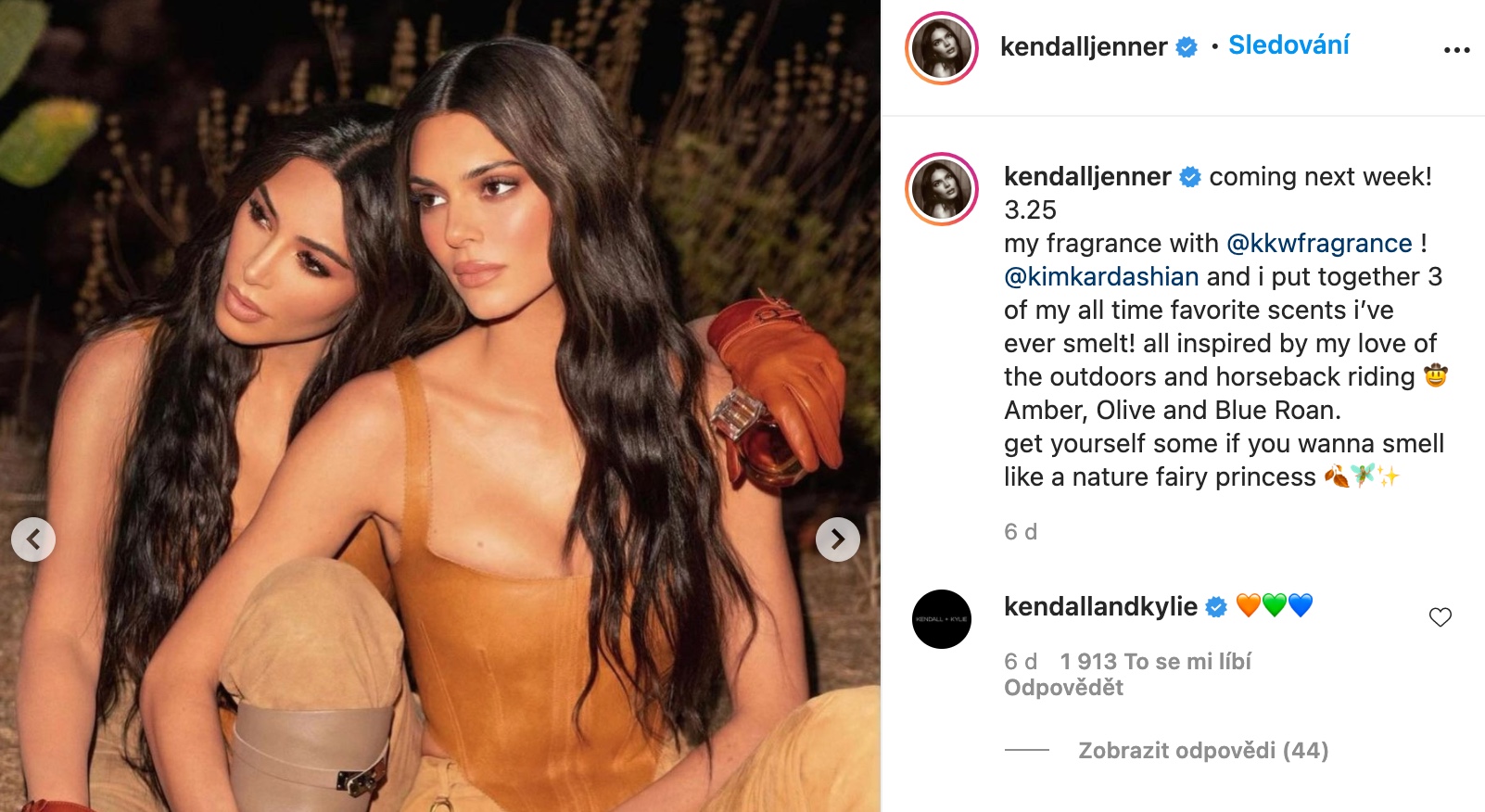The image size is (1485, 812).
Task: Advance to the next photo with right arrow
Action: click(838, 539)
